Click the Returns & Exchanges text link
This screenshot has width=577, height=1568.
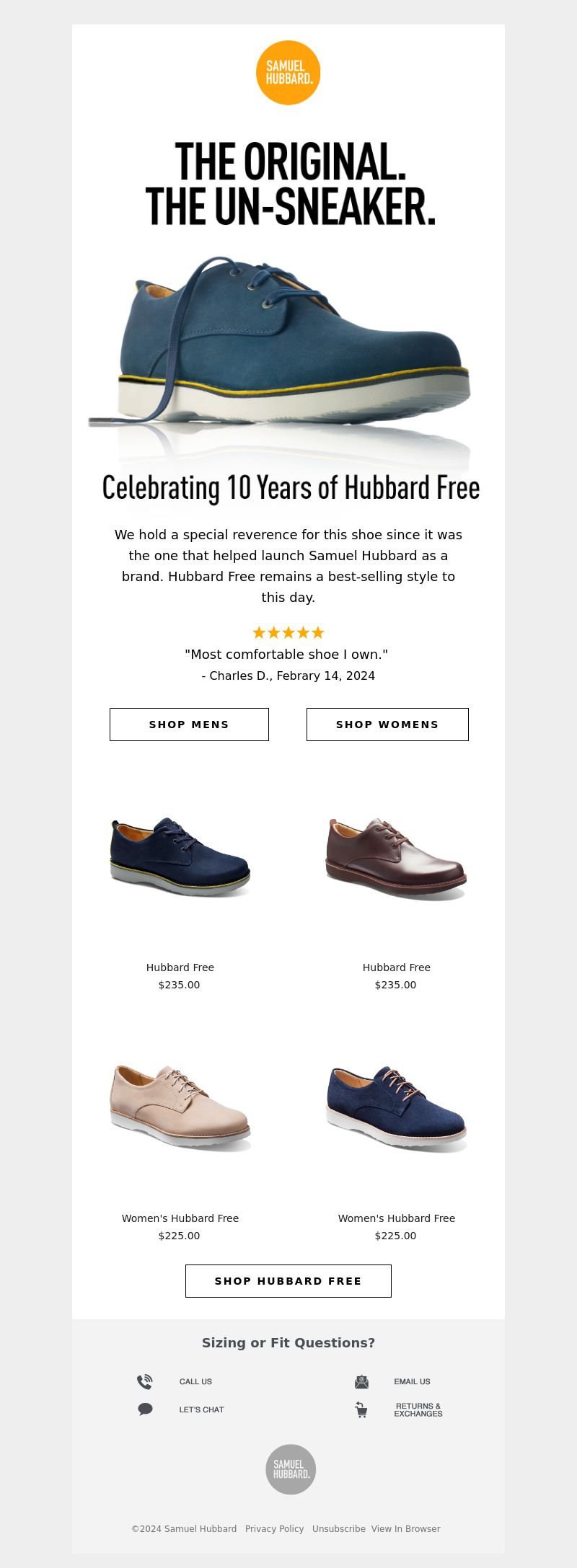coord(418,1409)
